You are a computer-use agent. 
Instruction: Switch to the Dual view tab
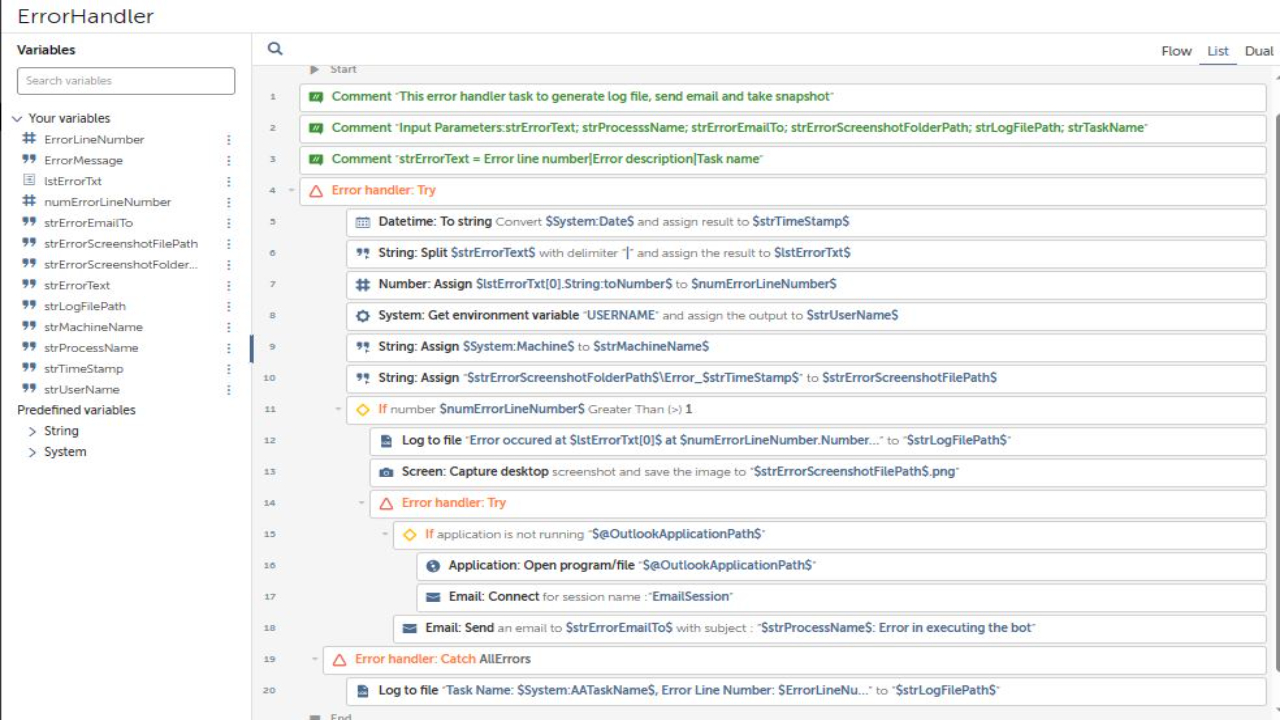tap(1259, 51)
